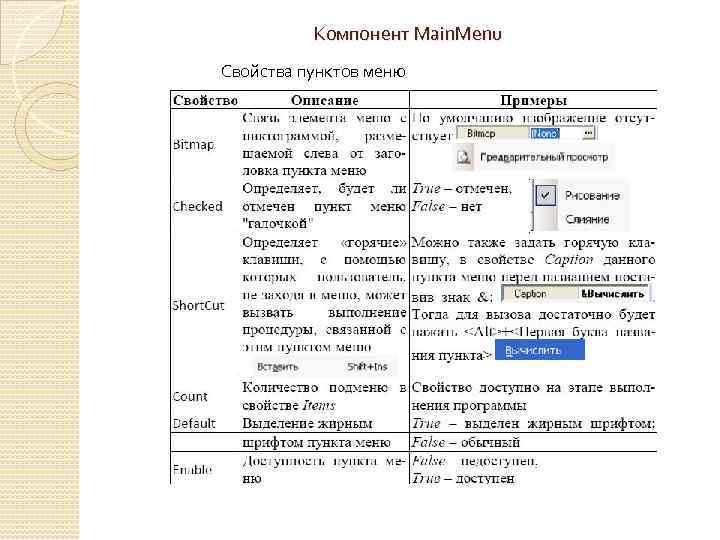Click the Вставить menu entry
This screenshot has height=540, width=720.
click(x=277, y=367)
